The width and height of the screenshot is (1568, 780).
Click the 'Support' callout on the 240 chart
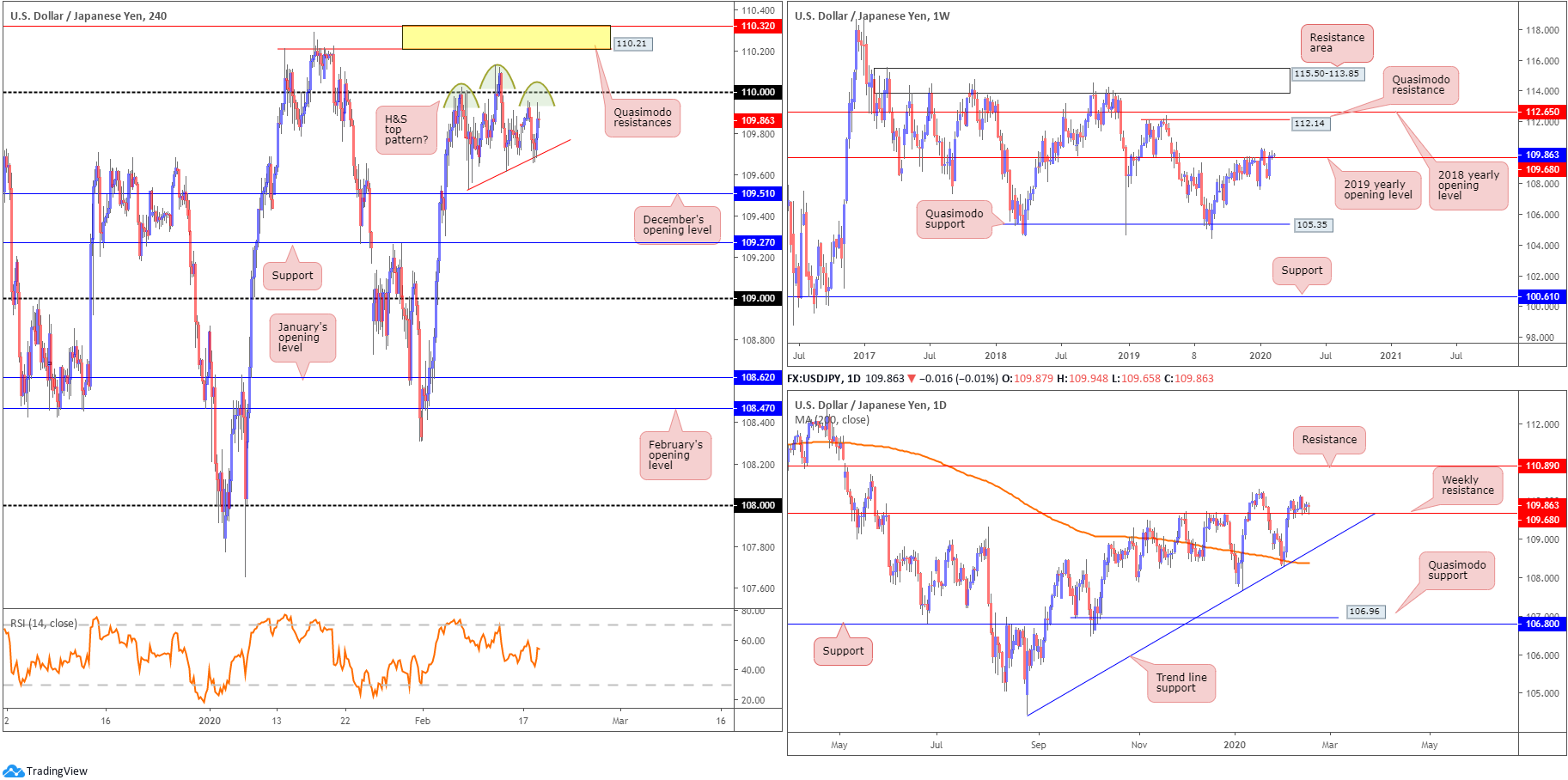[292, 276]
